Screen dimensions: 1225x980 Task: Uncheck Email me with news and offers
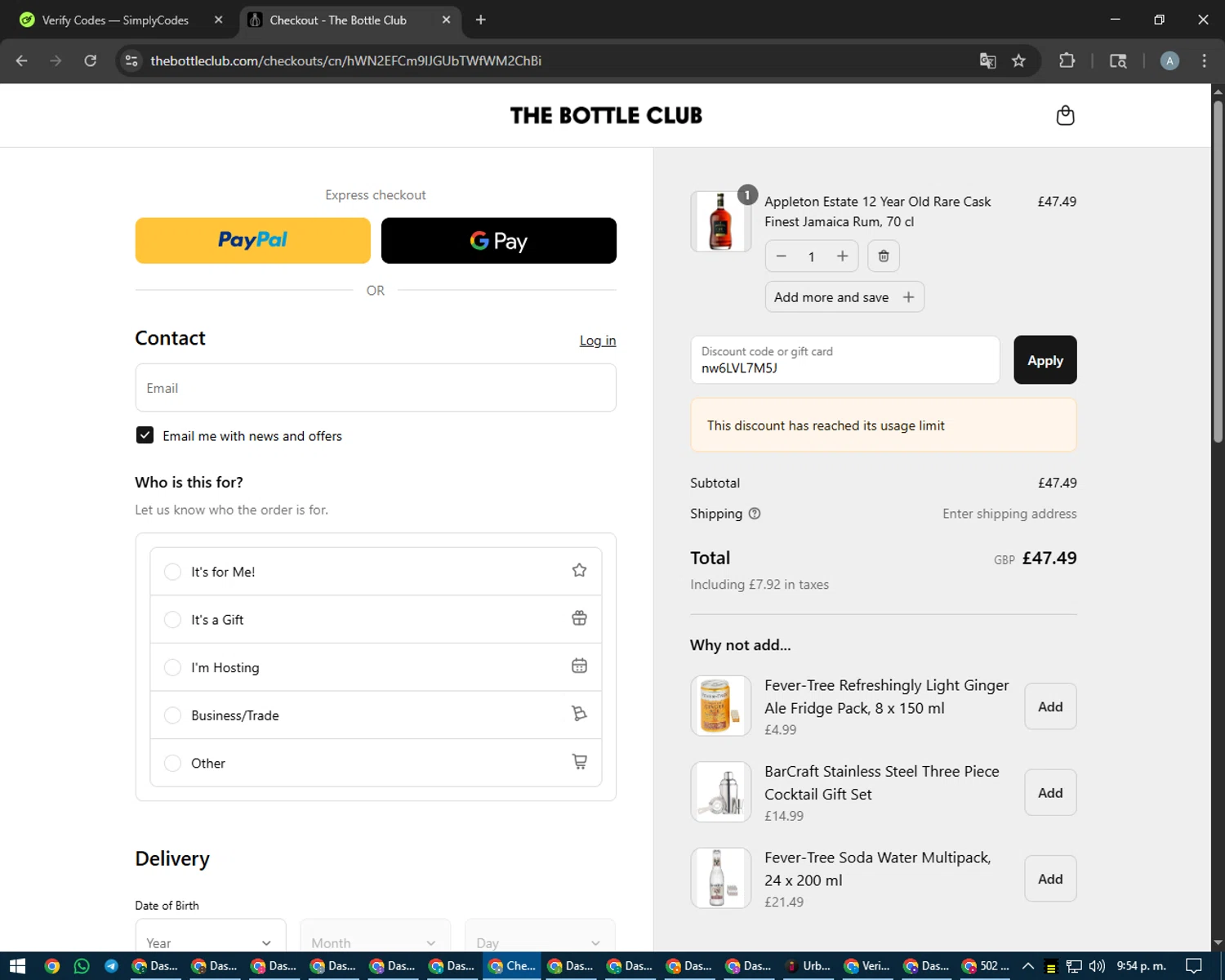click(145, 435)
